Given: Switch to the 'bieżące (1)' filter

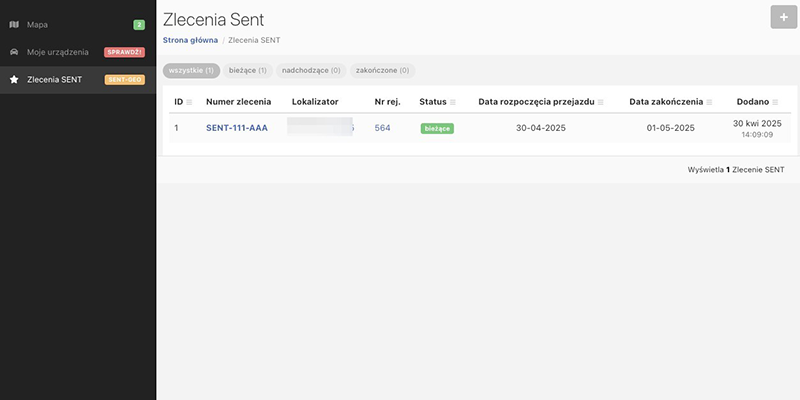Looking at the screenshot, I should click(248, 71).
